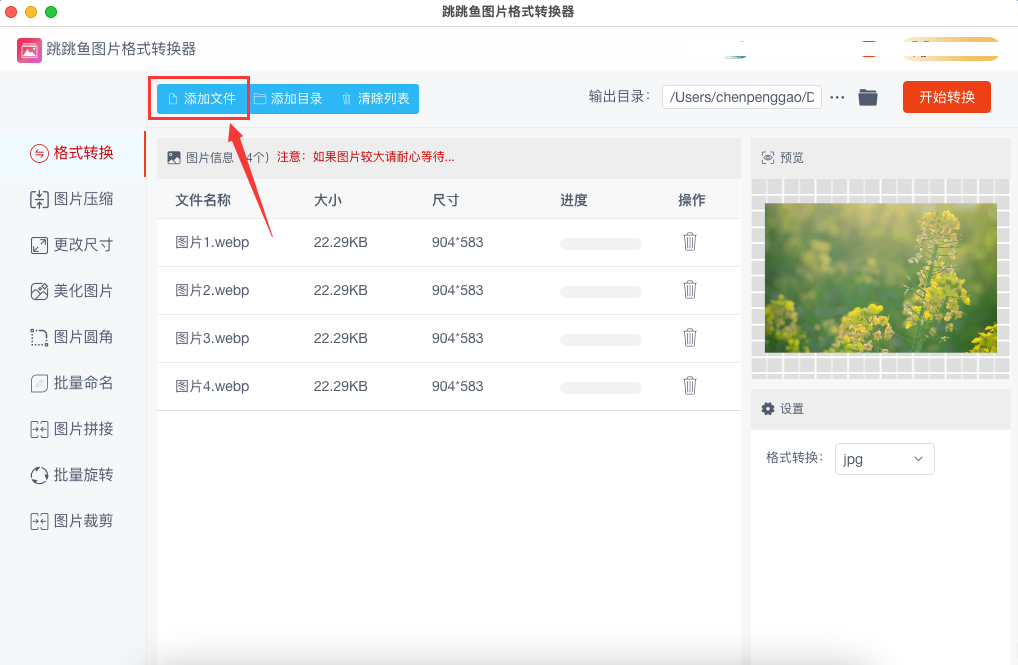The image size is (1018, 665).
Task: Open the 批量命名 sidebar tab
Action: click(72, 383)
